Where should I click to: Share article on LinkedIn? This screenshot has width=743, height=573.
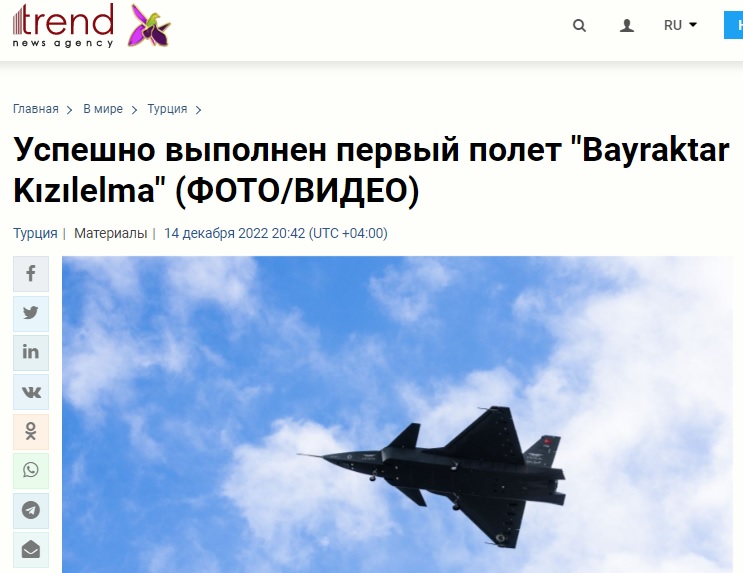click(x=31, y=353)
